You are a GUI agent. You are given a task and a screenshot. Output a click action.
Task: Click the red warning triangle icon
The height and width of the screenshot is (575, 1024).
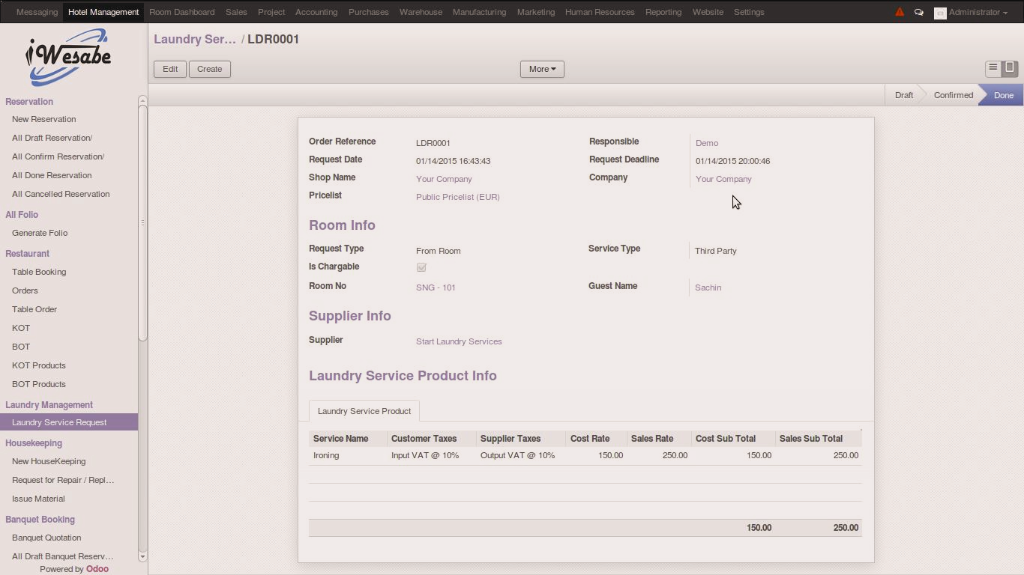coord(899,12)
